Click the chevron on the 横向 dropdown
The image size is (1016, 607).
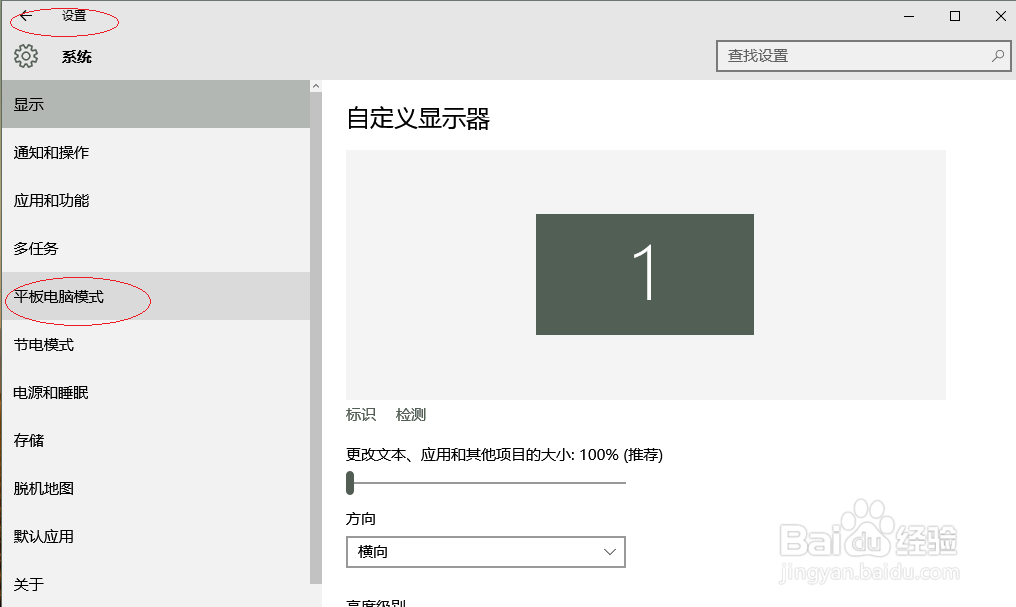pos(608,551)
